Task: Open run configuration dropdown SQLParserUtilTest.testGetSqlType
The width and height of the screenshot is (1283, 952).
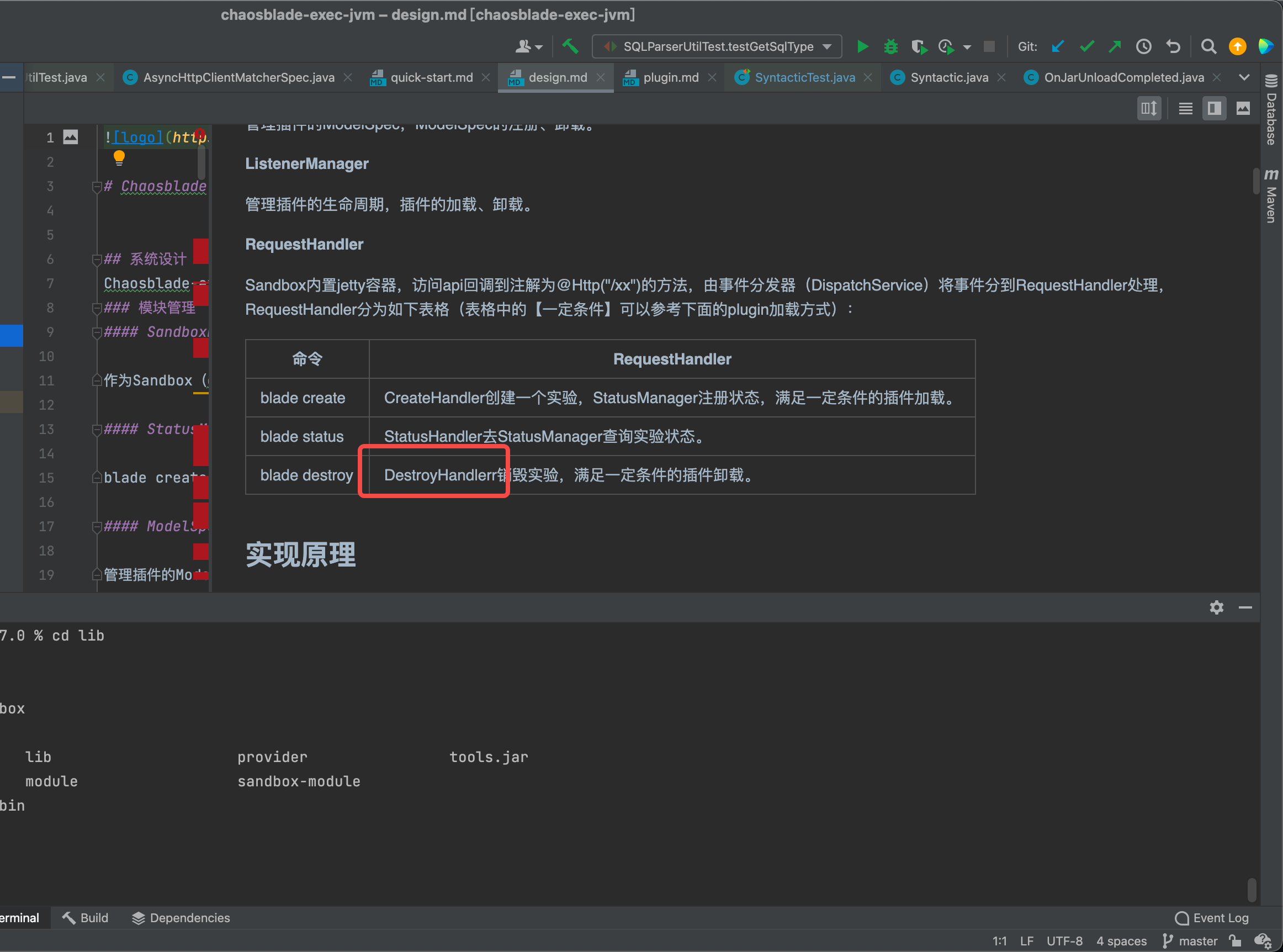Action: pos(717,47)
